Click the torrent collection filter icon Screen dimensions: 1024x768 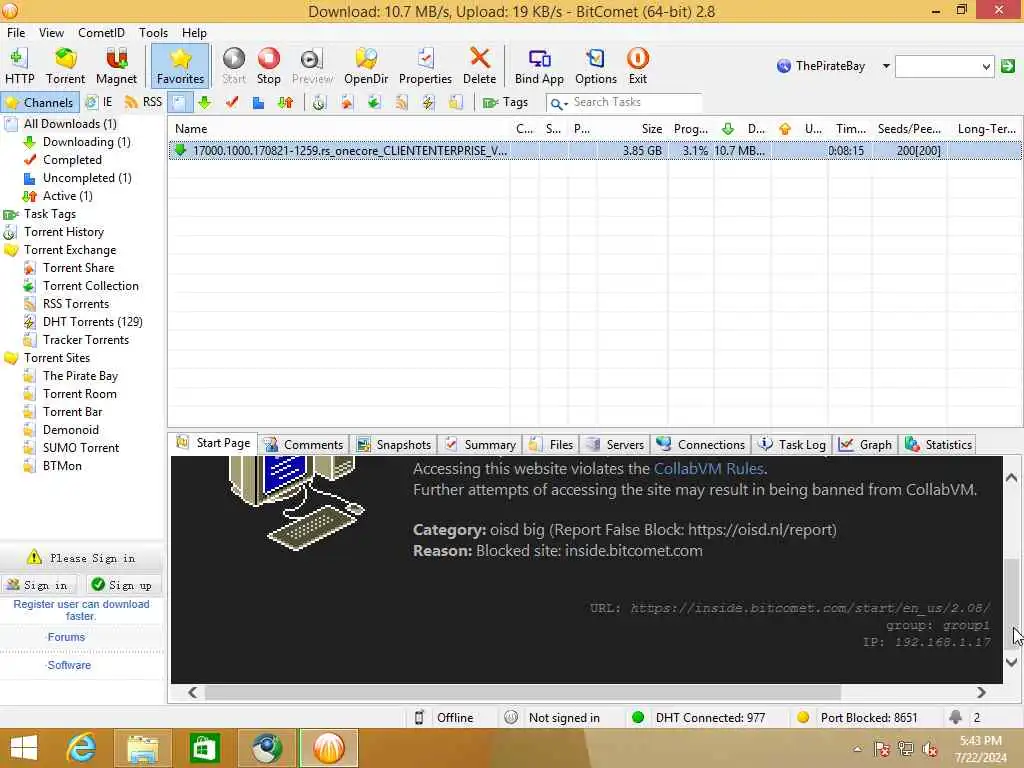(374, 102)
